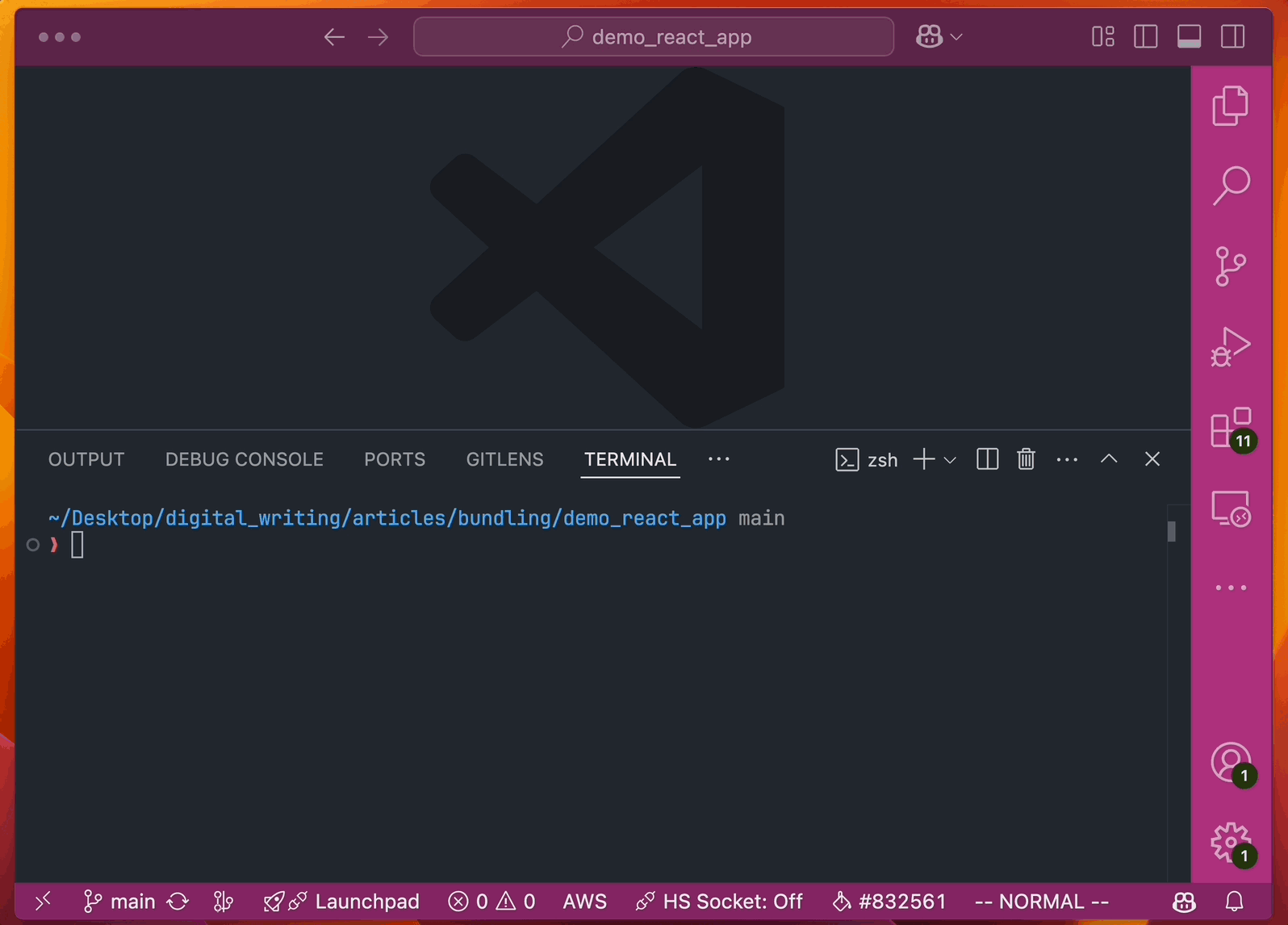Open the Extensions view
The height and width of the screenshot is (925, 1288).
(1231, 428)
